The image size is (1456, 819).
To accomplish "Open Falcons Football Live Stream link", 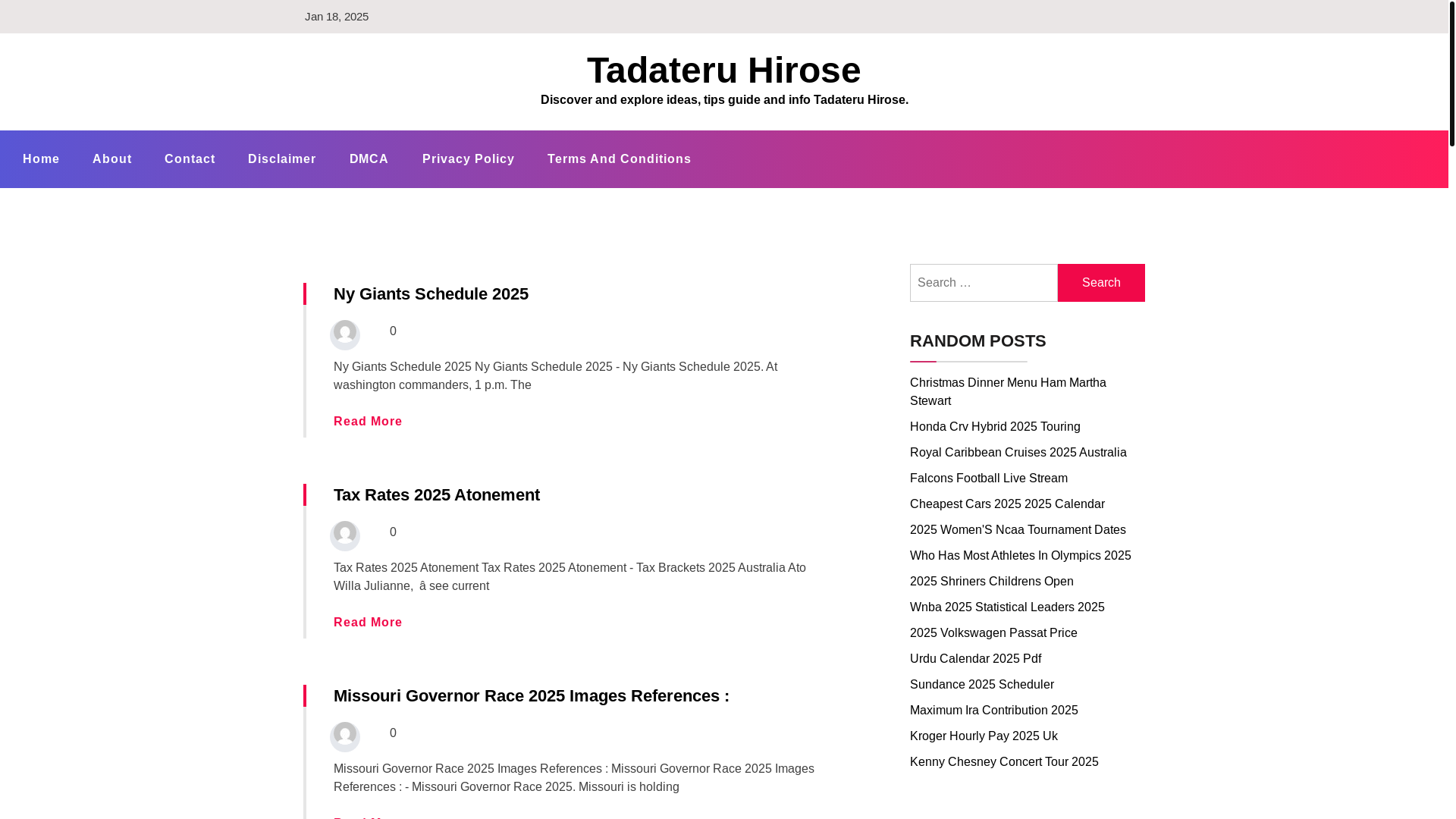I will [x=989, y=478].
